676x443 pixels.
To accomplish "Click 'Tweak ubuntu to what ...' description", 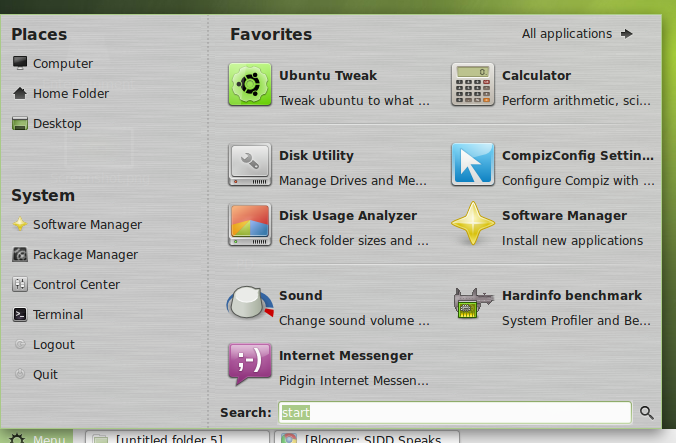I will click(354, 100).
